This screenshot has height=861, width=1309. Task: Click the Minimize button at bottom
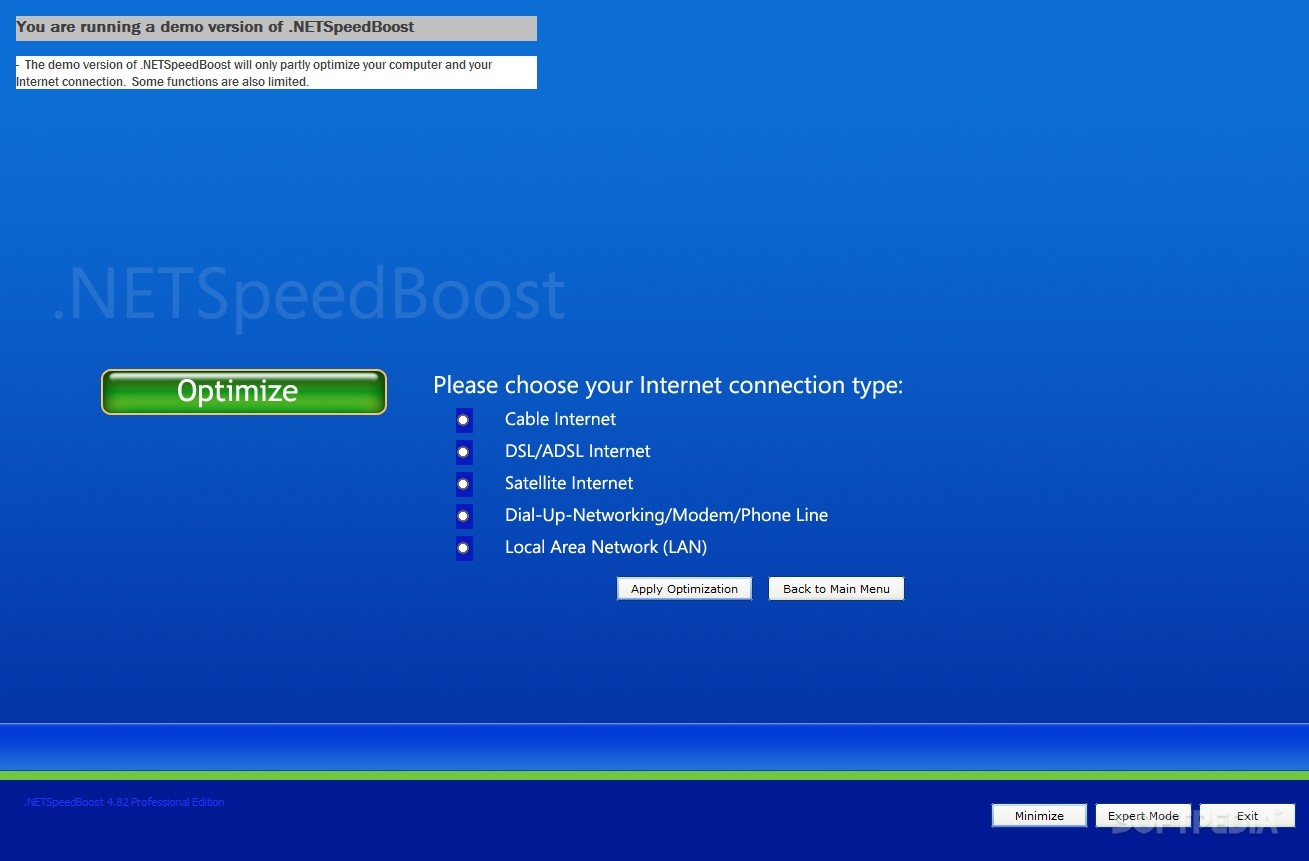[1039, 816]
